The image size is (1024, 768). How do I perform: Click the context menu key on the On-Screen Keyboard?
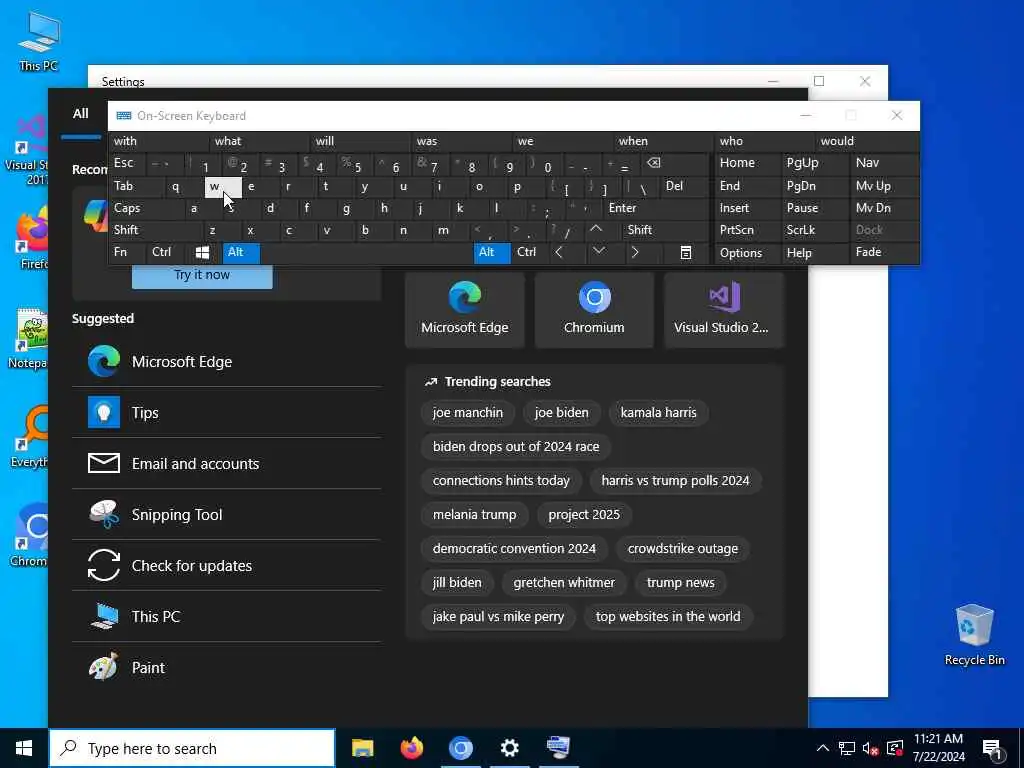pos(685,252)
